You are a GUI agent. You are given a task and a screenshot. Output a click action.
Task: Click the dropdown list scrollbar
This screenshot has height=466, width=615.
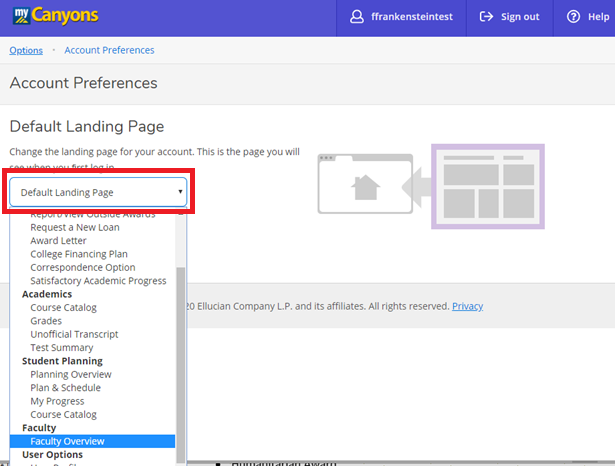180,360
